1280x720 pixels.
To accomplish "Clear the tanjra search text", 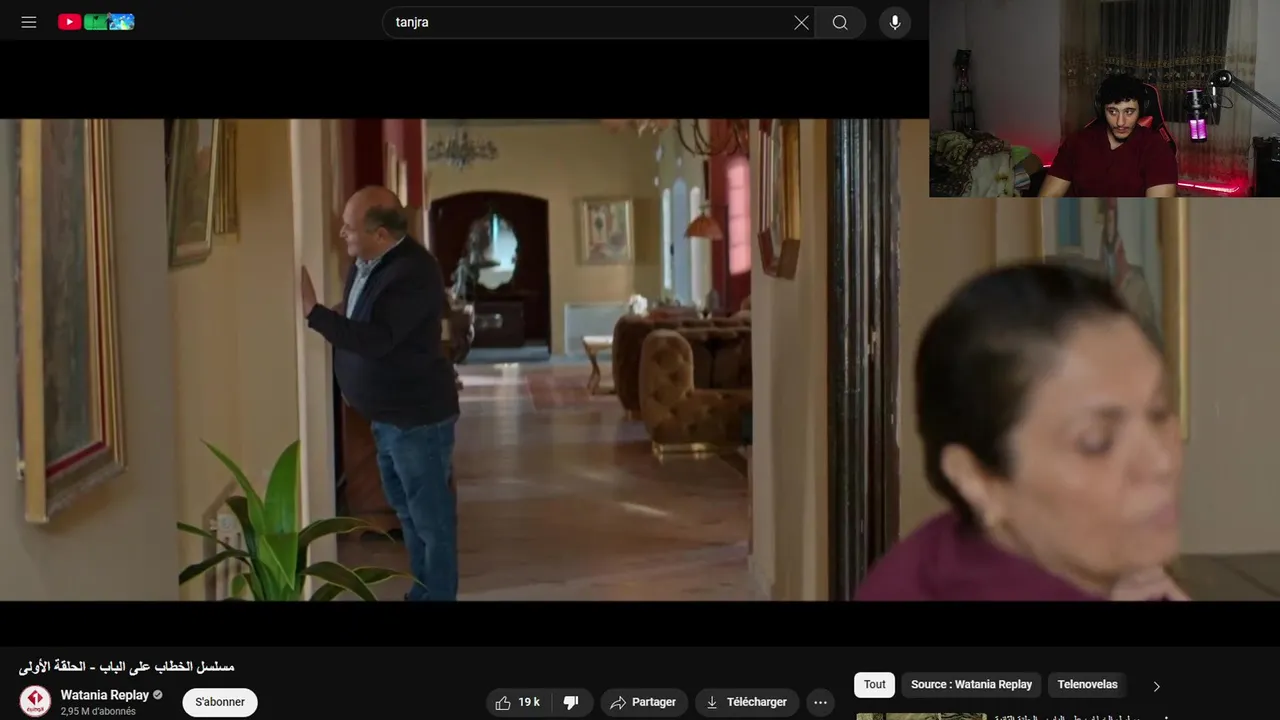I will tap(801, 22).
